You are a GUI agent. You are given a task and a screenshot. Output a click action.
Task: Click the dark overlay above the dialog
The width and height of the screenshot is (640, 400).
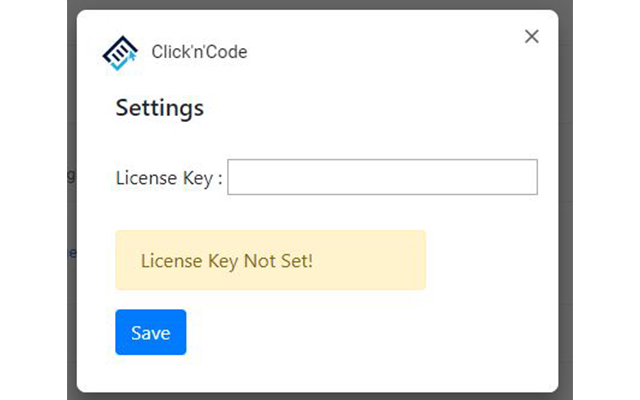[x=320, y=4]
